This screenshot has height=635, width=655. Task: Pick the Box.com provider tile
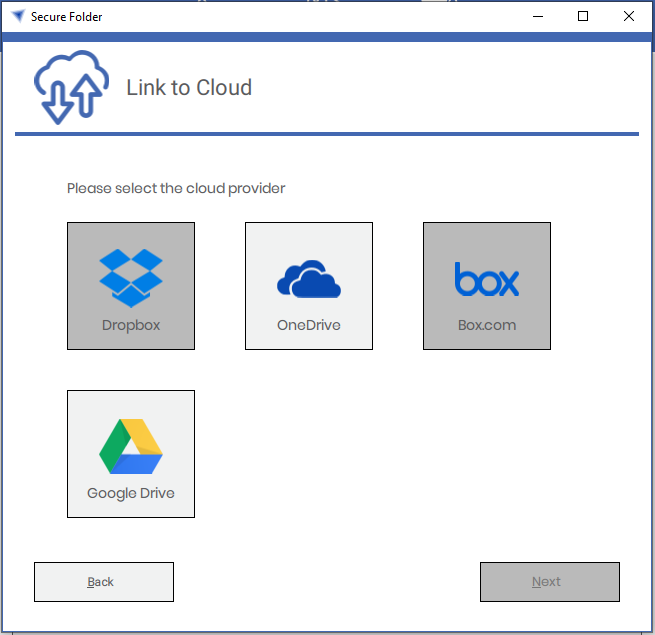(487, 286)
